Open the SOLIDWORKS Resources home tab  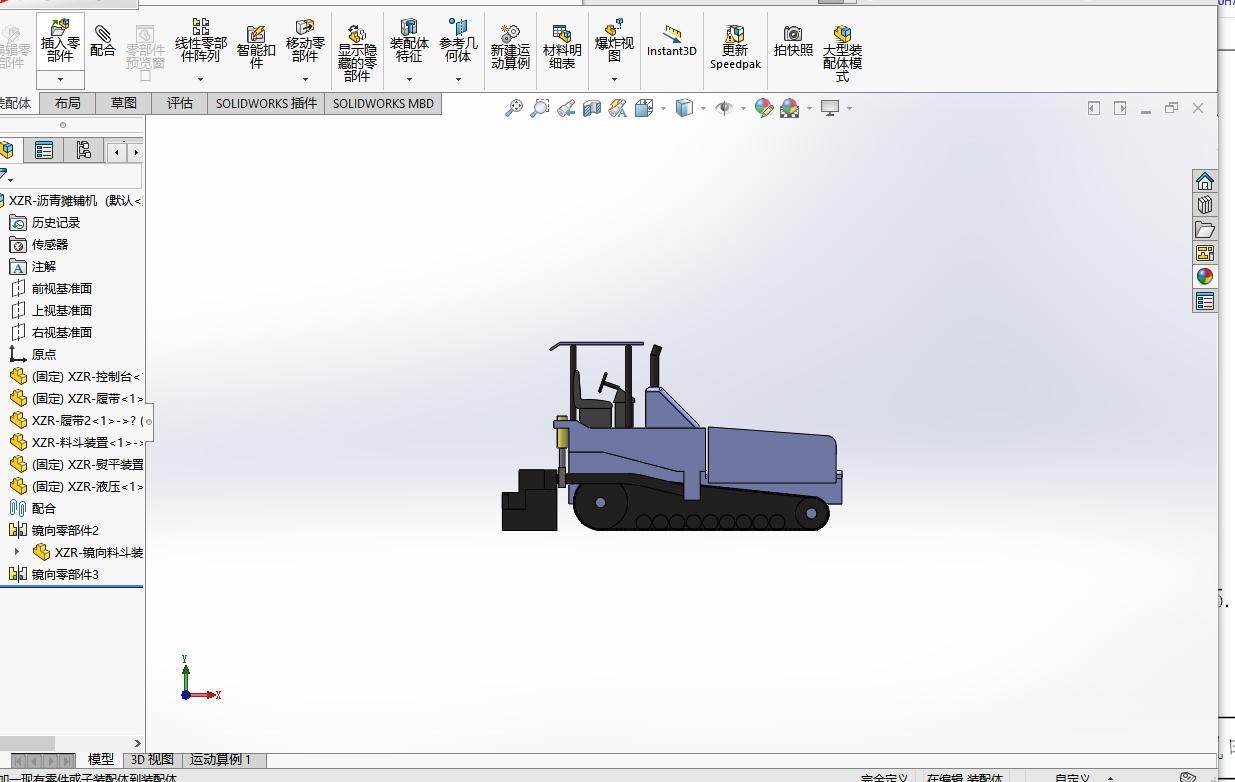tap(1205, 181)
